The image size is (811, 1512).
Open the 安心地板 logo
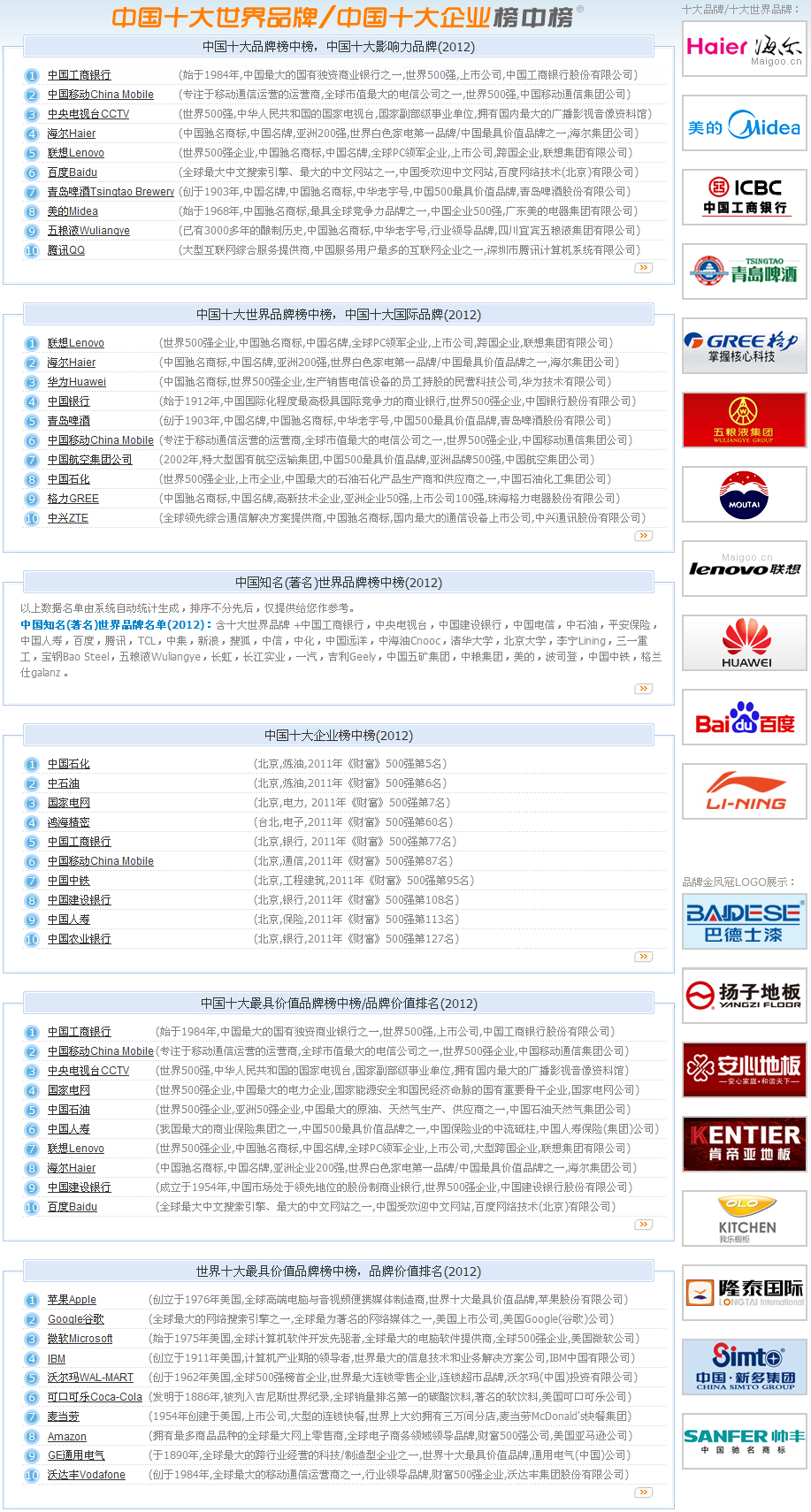(745, 1070)
